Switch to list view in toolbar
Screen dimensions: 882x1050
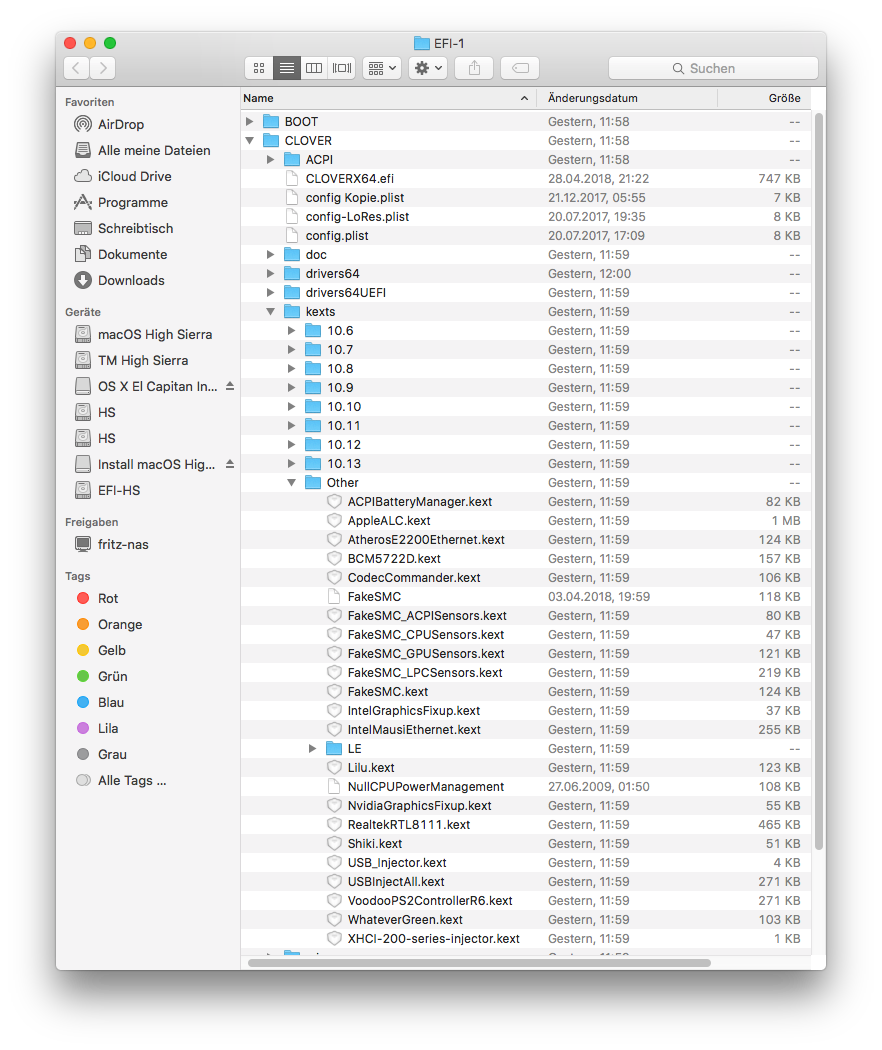click(287, 68)
